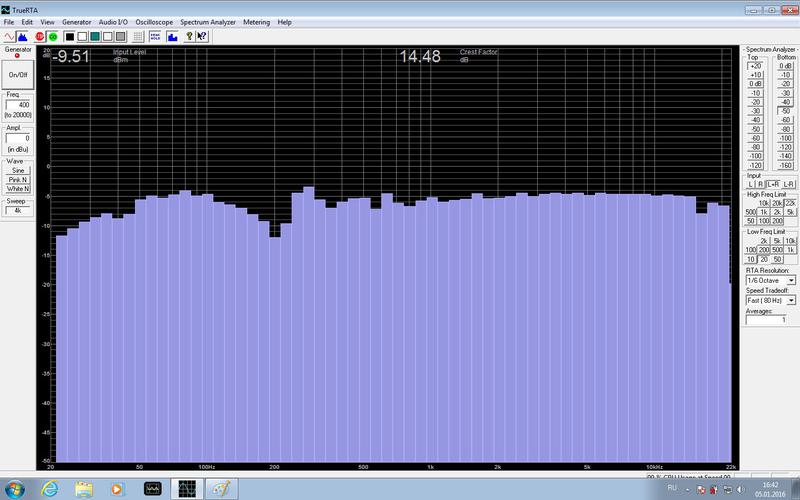Set Bottom level to -100
Viewport: 800px width, 500px height.
pyautogui.click(x=786, y=138)
